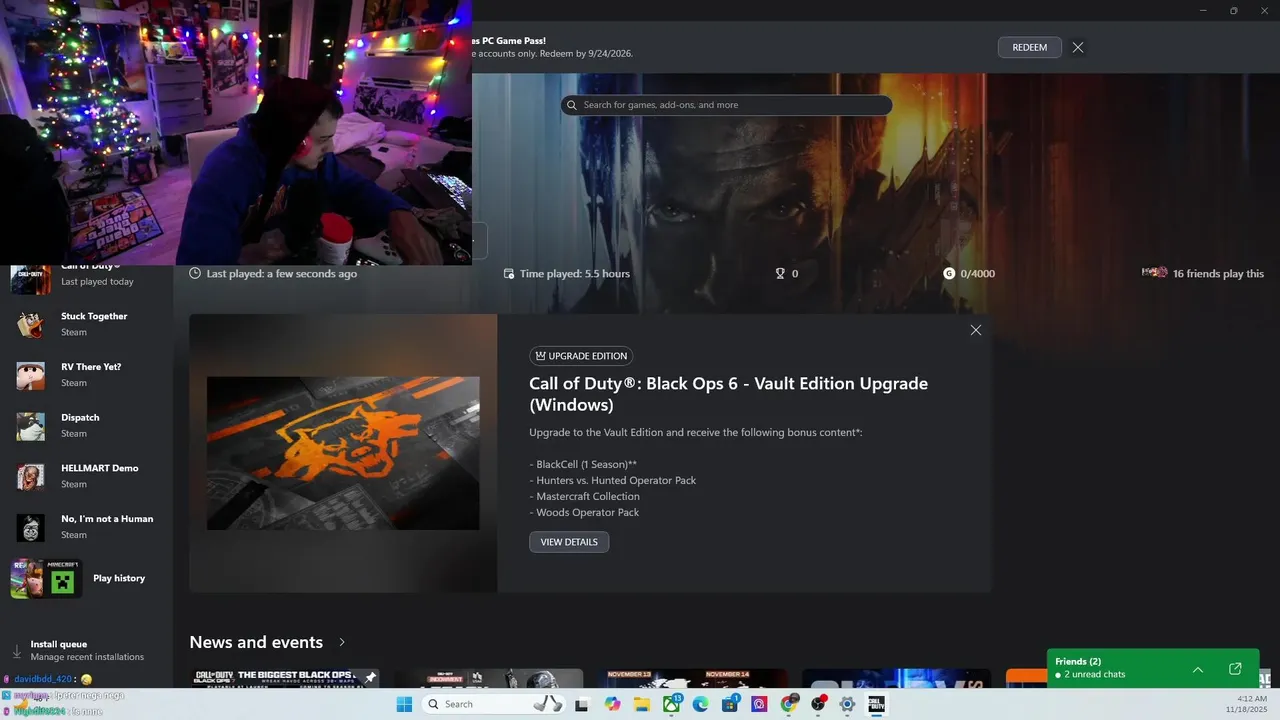
Task: Open the Biggest Black Ops news card
Action: pyautogui.click(x=285, y=679)
